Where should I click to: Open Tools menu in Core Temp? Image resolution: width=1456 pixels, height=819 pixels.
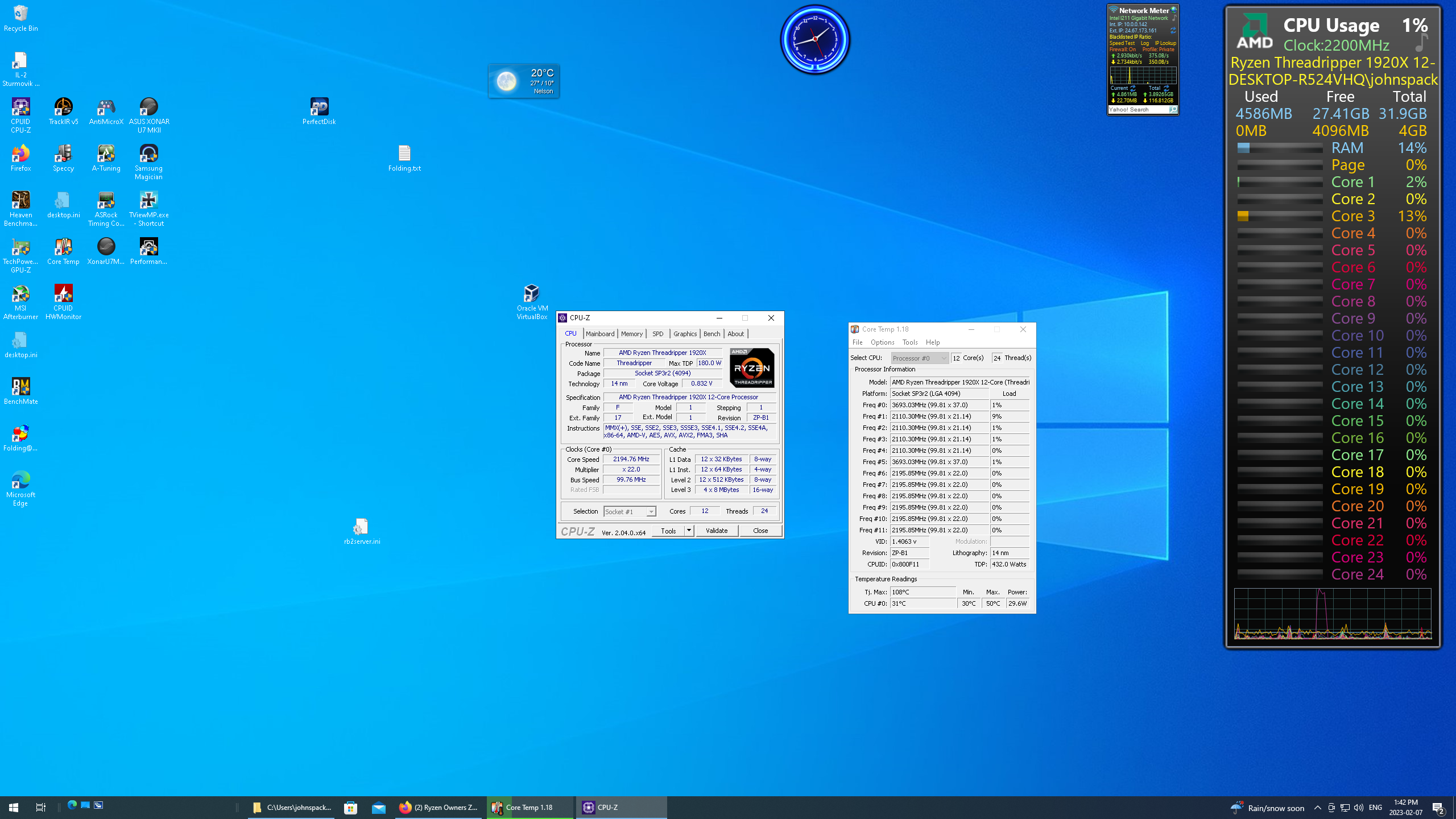(x=910, y=342)
